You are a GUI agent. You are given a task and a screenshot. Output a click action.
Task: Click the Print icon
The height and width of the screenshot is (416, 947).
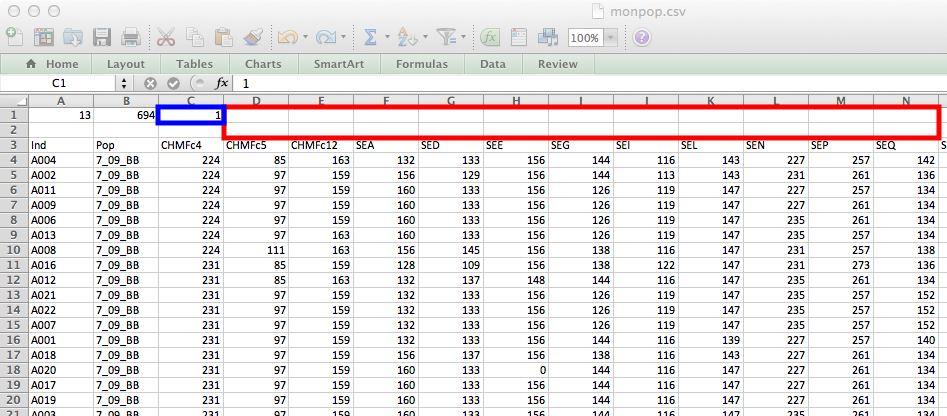pos(130,37)
